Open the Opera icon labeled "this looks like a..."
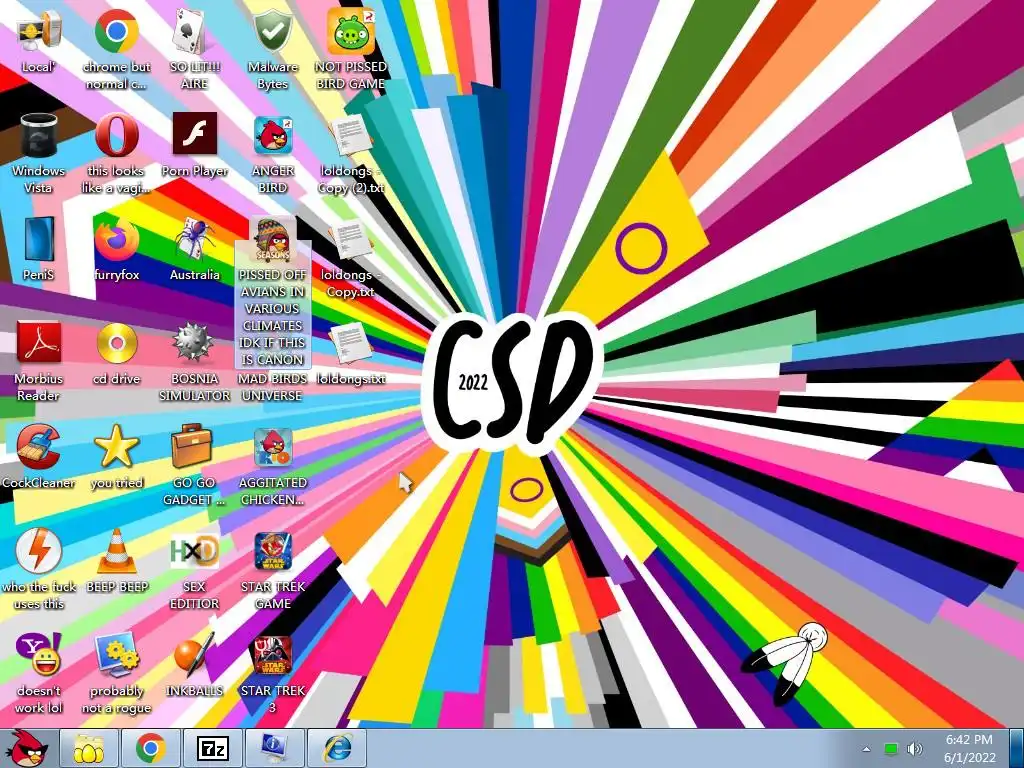This screenshot has width=1024, height=768. [x=116, y=136]
